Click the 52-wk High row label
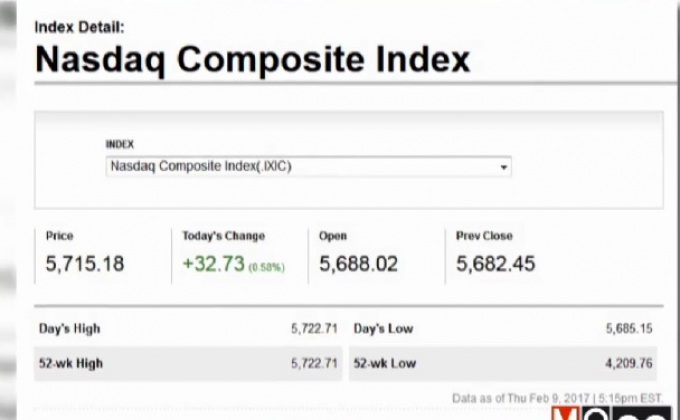This screenshot has width=680, height=420. (70, 364)
